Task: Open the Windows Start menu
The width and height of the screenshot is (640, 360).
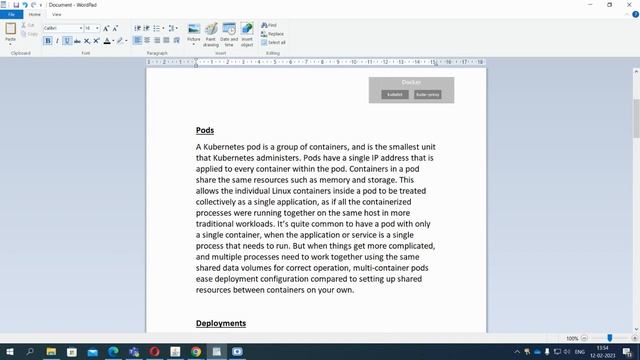Action: point(9,351)
